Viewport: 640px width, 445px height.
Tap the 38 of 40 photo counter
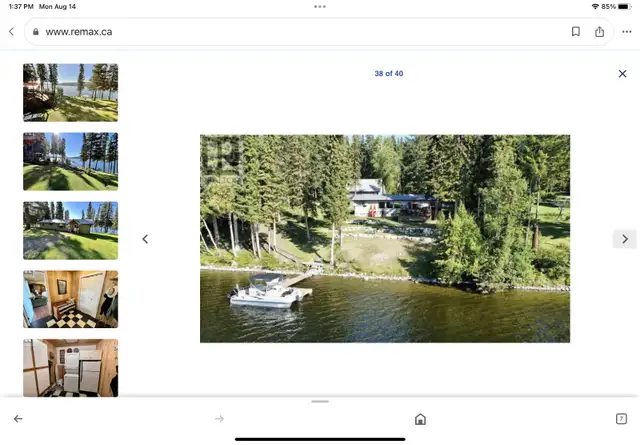point(389,73)
